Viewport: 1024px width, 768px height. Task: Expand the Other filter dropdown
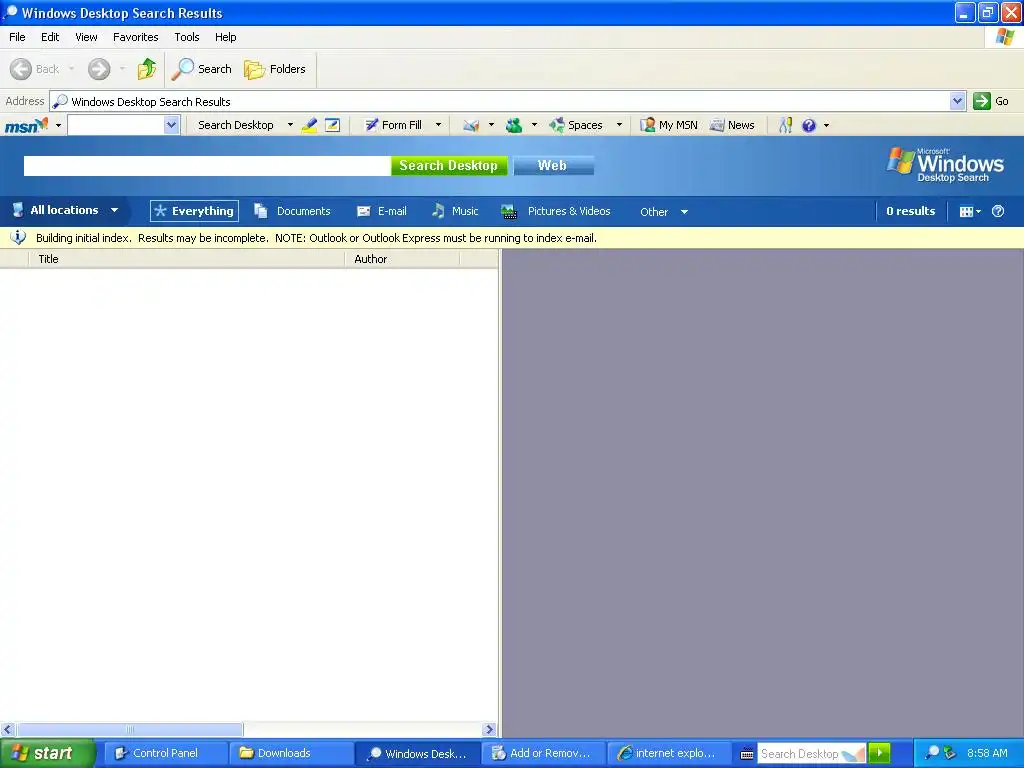click(664, 212)
